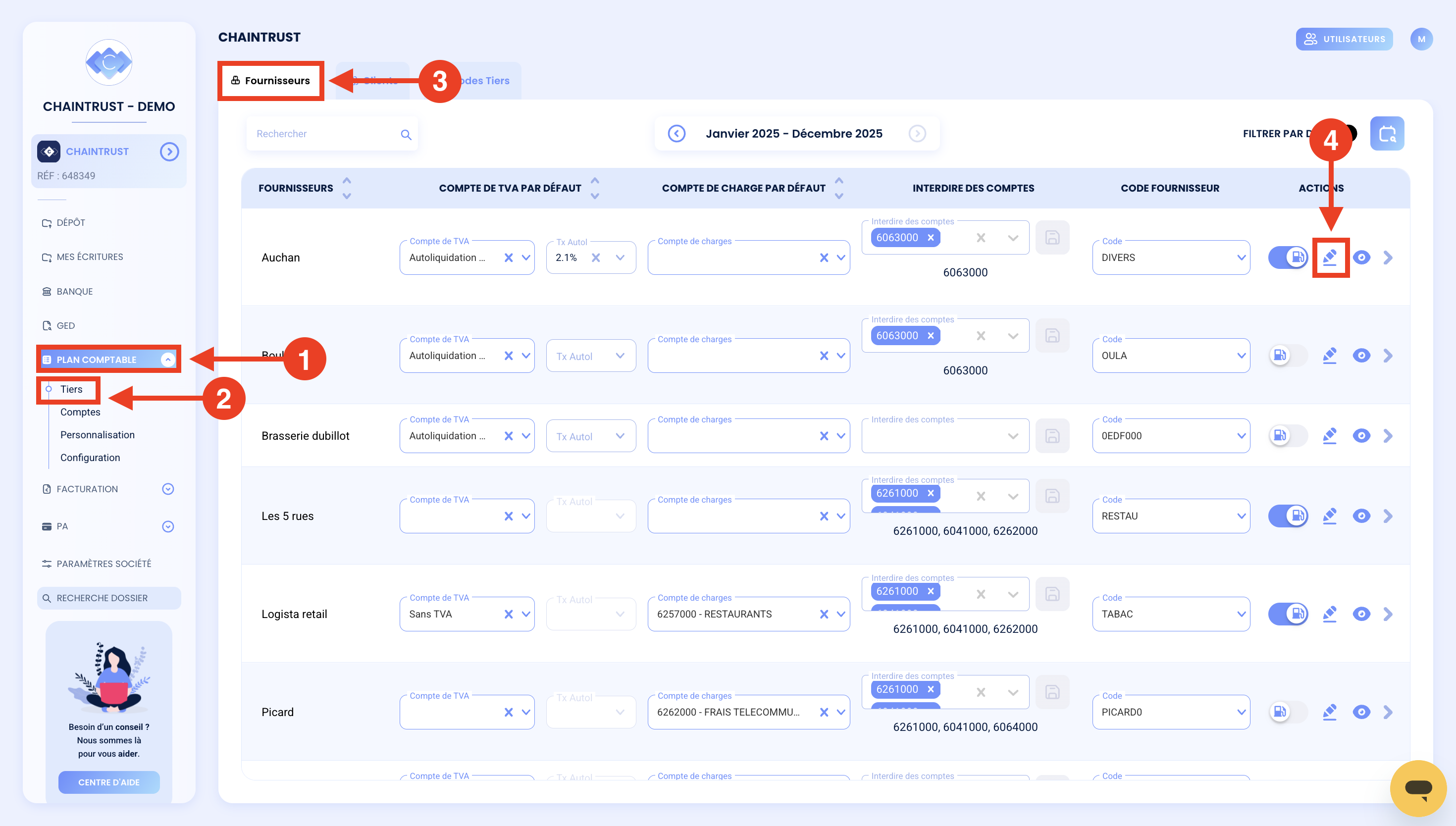The height and width of the screenshot is (826, 1456).
Task: Click the edit pencil icon for Logista retail
Action: [1330, 614]
